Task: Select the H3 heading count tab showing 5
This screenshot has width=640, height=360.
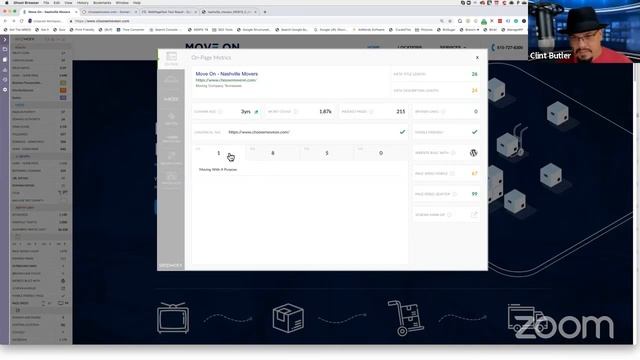Action: point(327,153)
